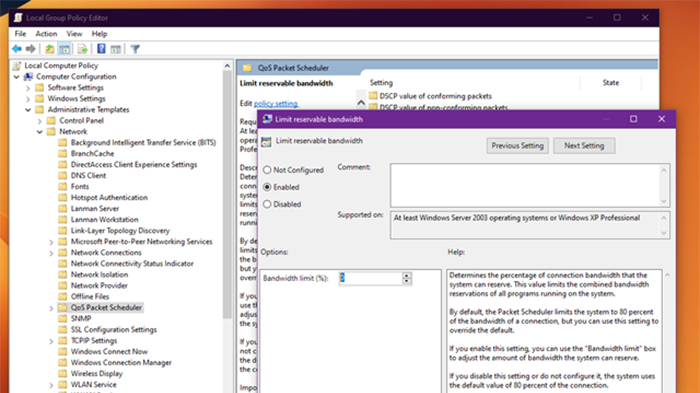Expand the Control Panel tree node

coord(40,121)
